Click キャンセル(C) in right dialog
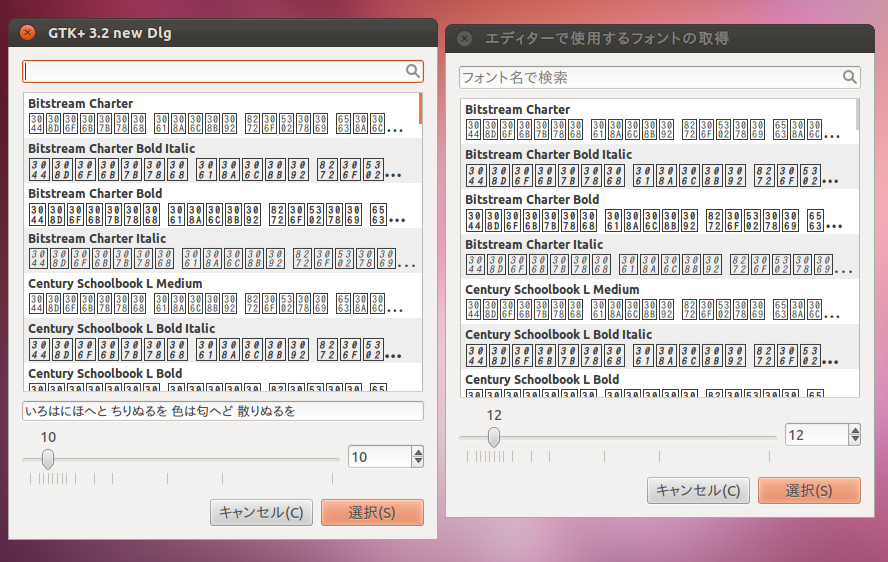Image resolution: width=888 pixels, height=562 pixels. 699,490
